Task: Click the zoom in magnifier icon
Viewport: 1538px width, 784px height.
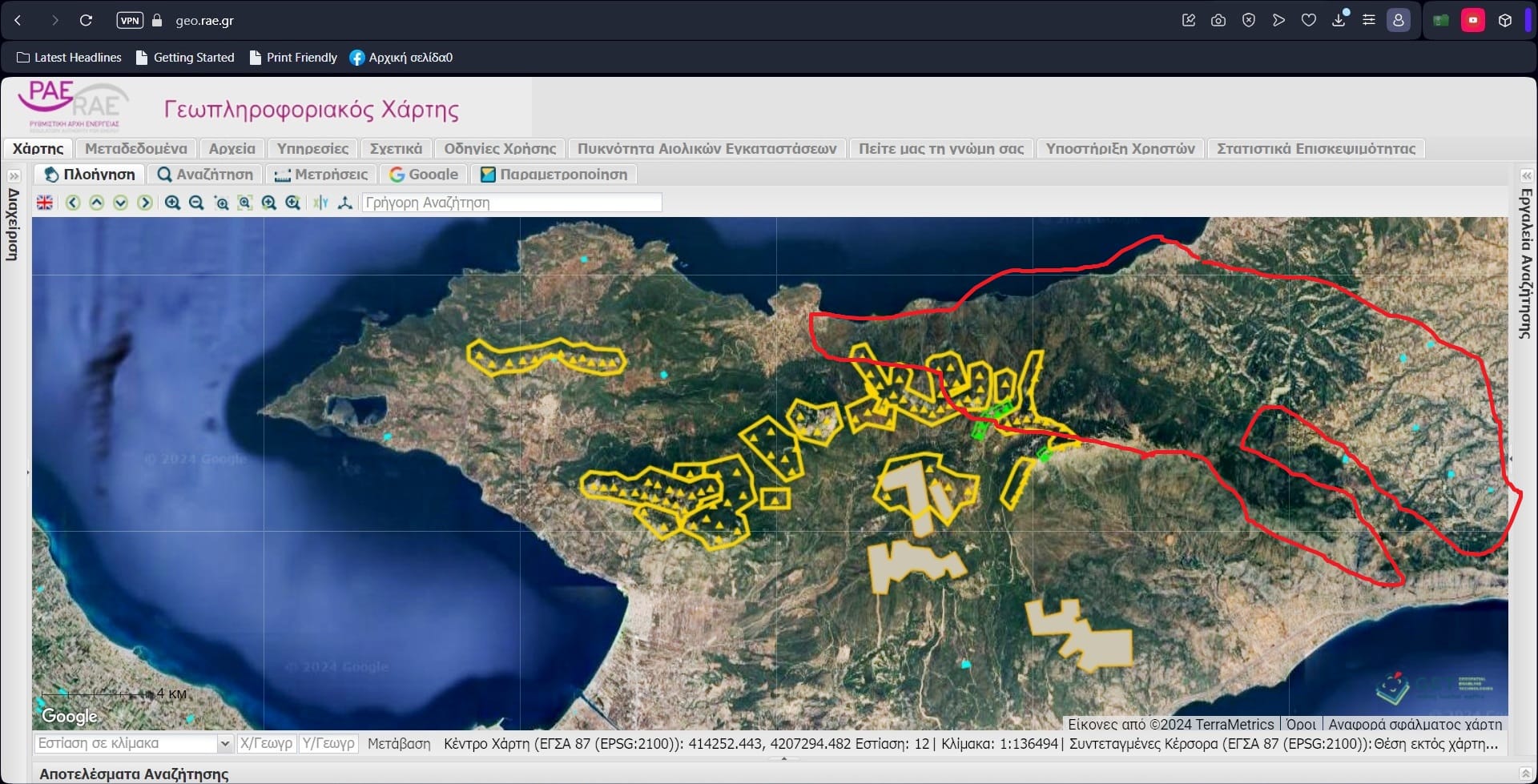Action: [x=172, y=203]
